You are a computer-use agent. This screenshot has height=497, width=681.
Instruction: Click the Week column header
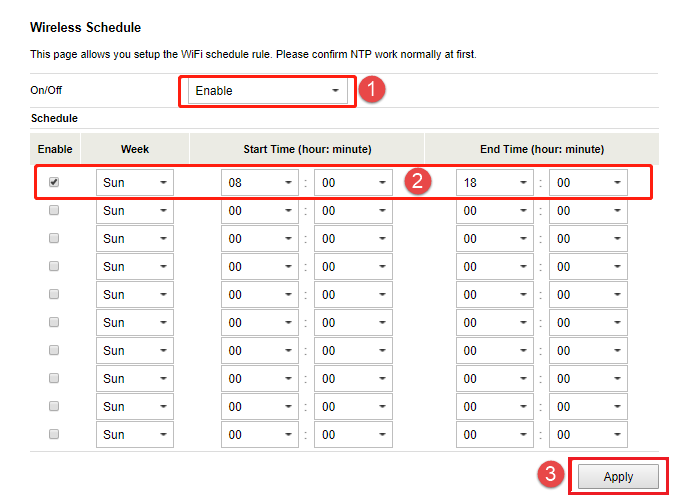tap(135, 149)
